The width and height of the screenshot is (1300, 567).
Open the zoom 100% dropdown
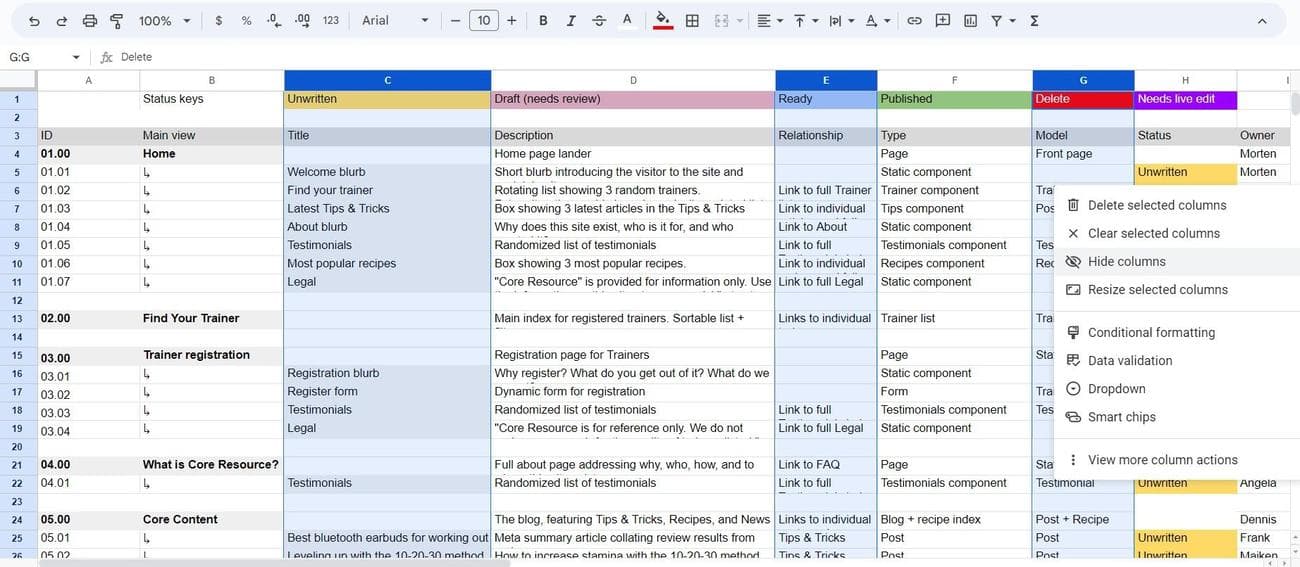point(162,21)
